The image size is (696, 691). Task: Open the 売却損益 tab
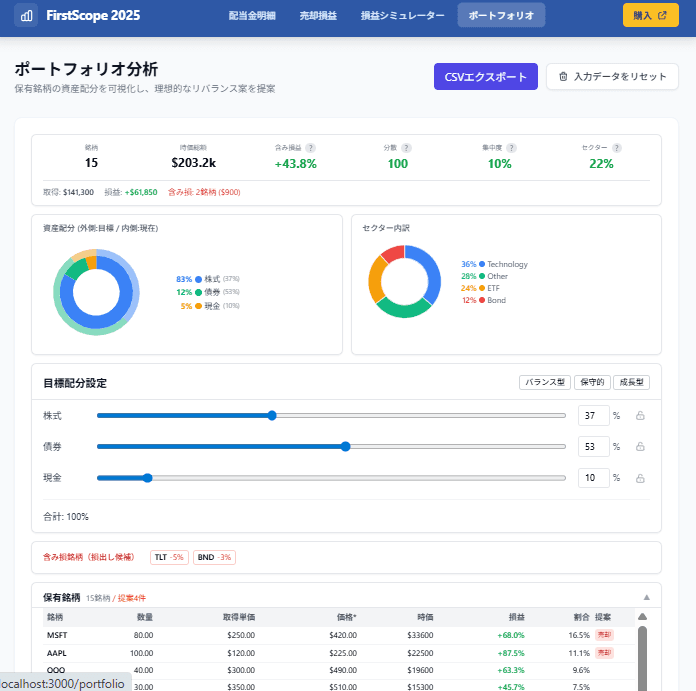coord(319,15)
